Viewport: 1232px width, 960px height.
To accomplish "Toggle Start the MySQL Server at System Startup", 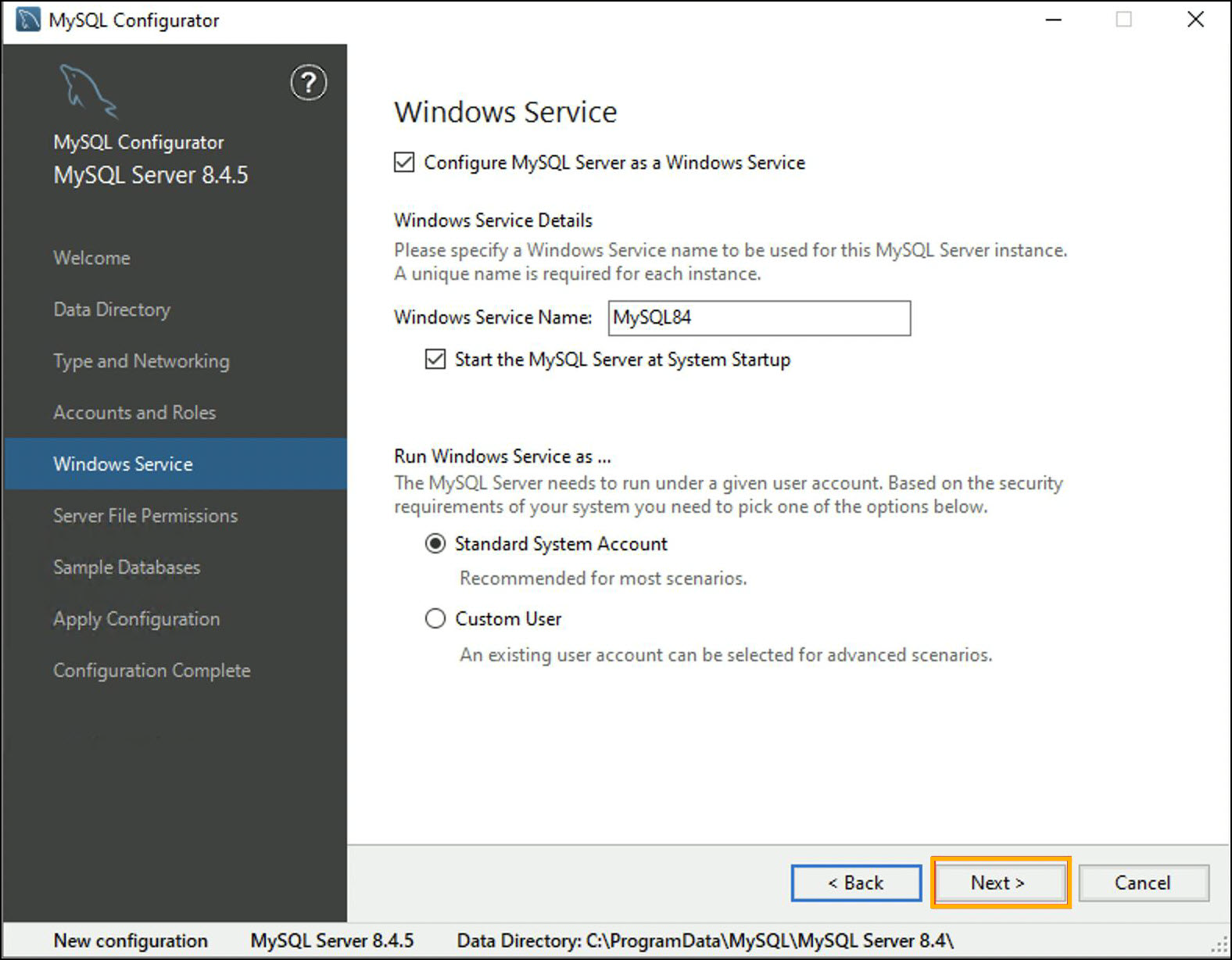I will pyautogui.click(x=435, y=360).
